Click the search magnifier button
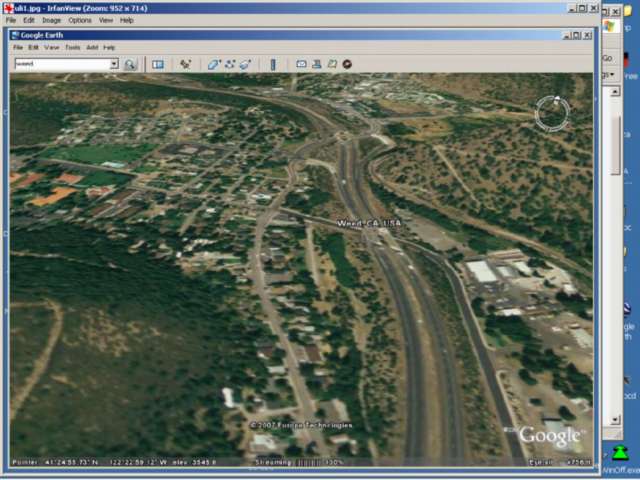The image size is (640, 480). pos(130,64)
